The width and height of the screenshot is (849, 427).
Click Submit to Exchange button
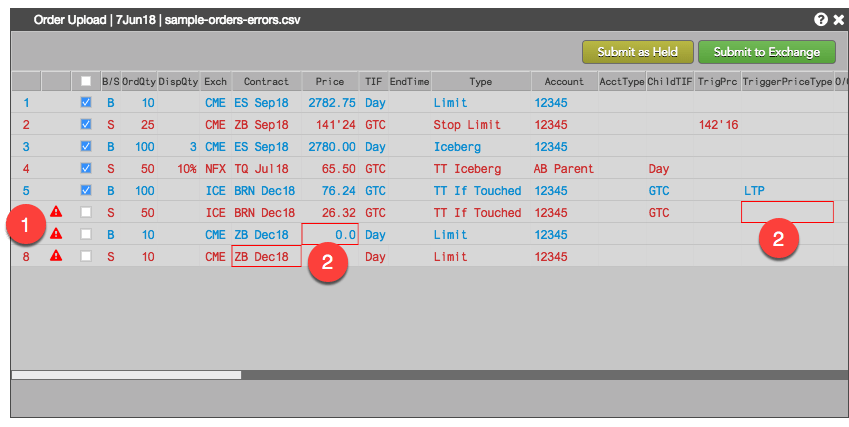(767, 52)
